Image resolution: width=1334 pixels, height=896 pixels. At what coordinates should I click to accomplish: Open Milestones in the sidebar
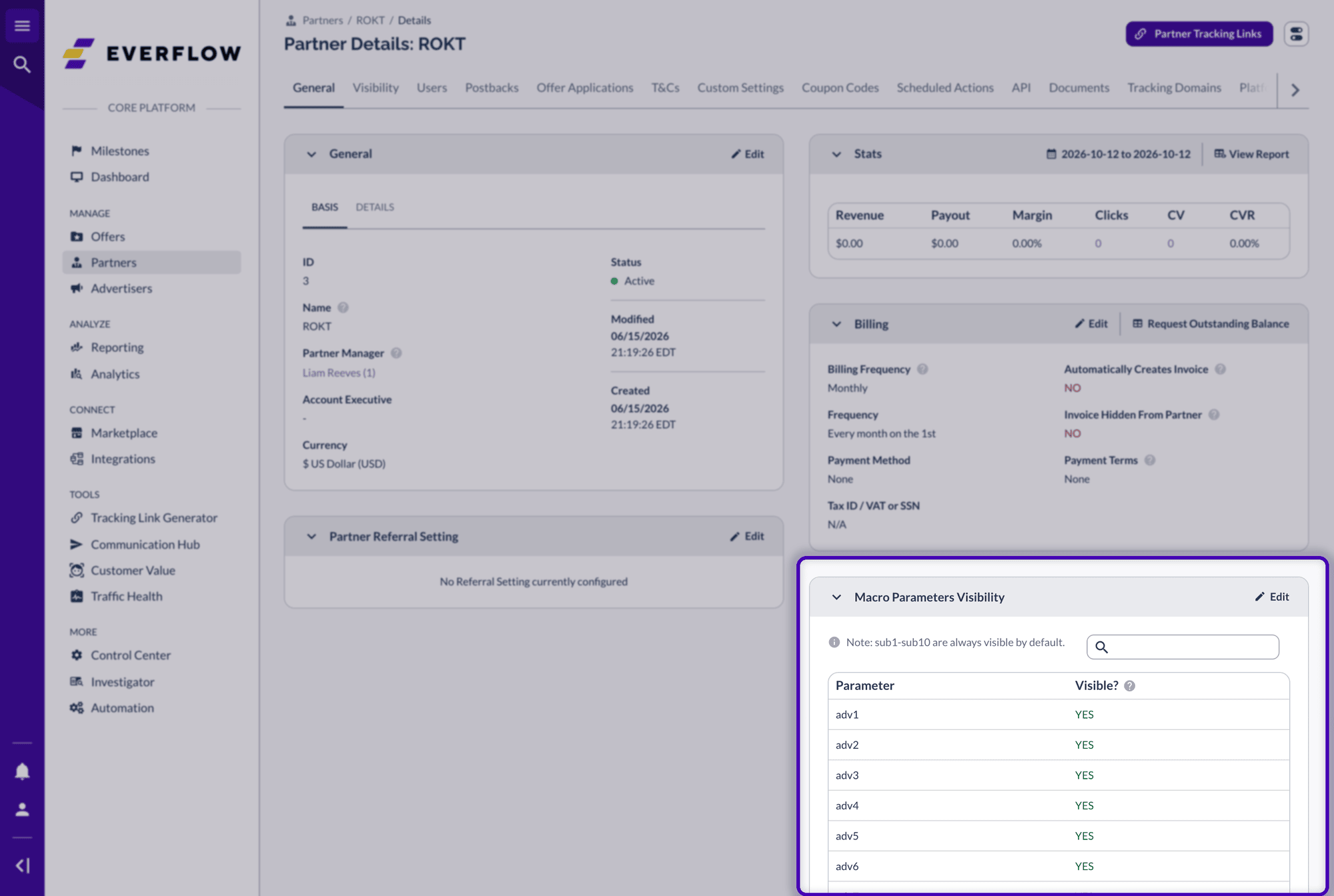120,151
